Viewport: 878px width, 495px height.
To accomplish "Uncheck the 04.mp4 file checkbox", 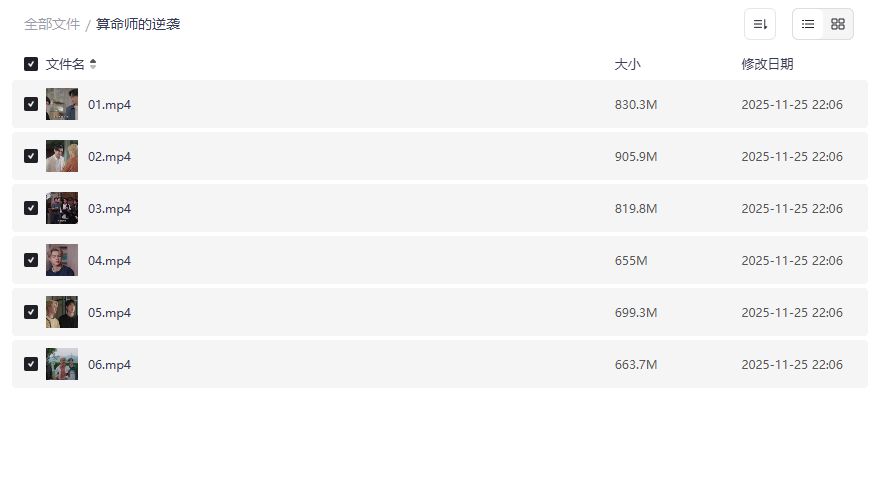I will 31,260.
